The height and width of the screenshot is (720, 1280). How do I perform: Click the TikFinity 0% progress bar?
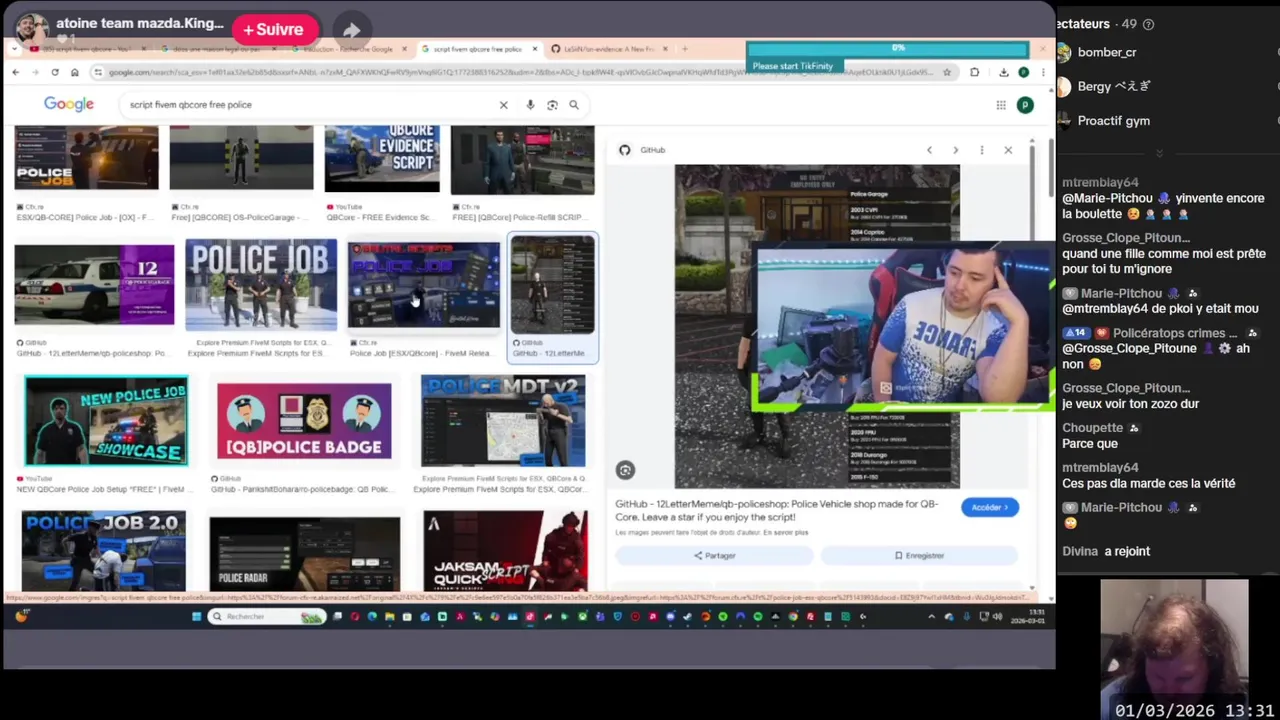(x=888, y=49)
